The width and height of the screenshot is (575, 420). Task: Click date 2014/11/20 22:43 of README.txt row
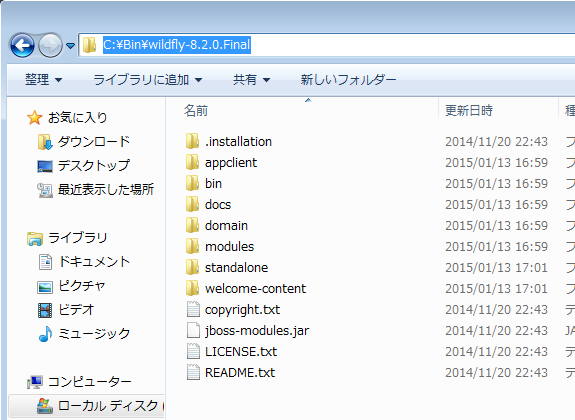coord(497,372)
